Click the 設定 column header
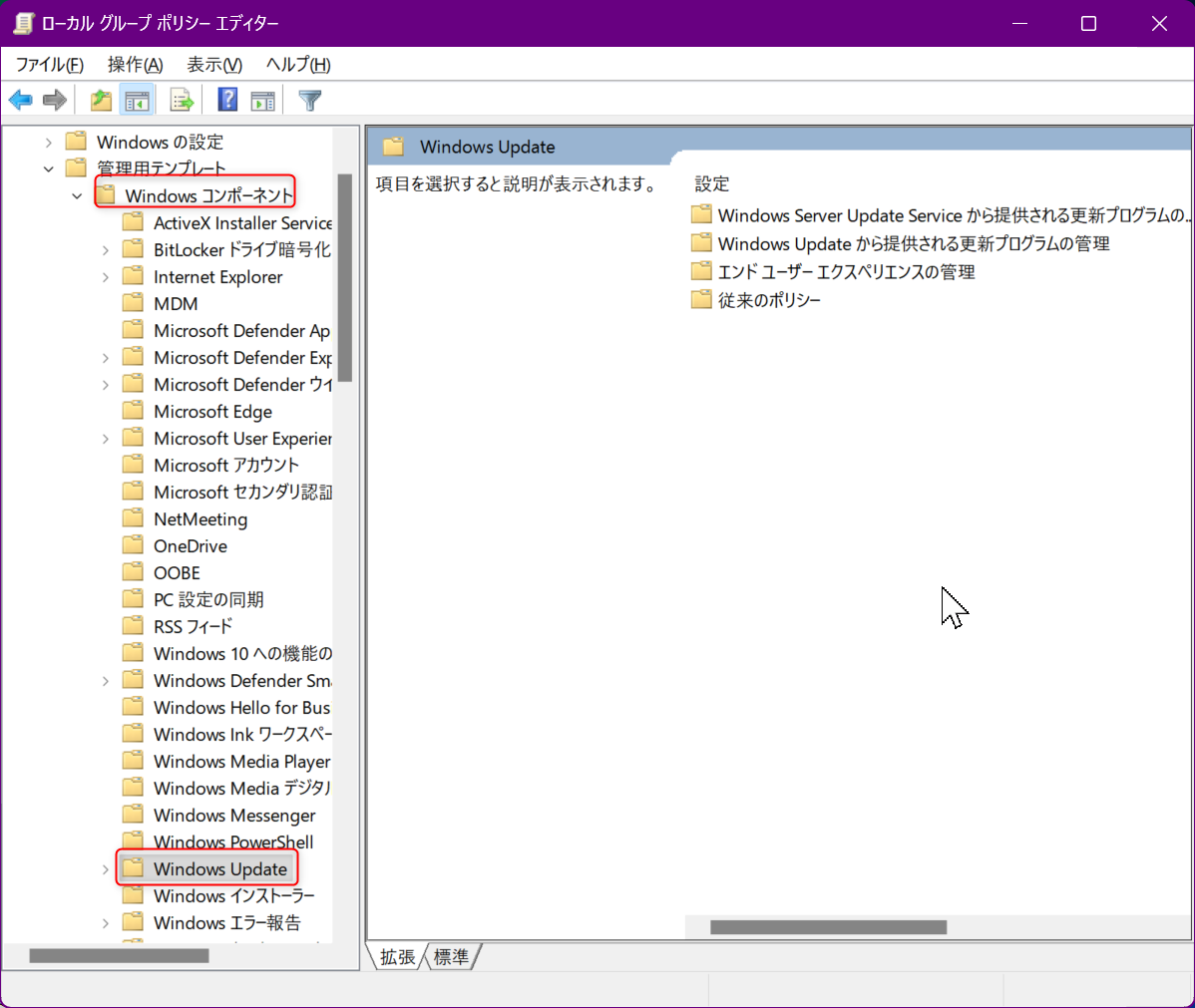Viewport: 1195px width, 1008px height. (x=712, y=183)
